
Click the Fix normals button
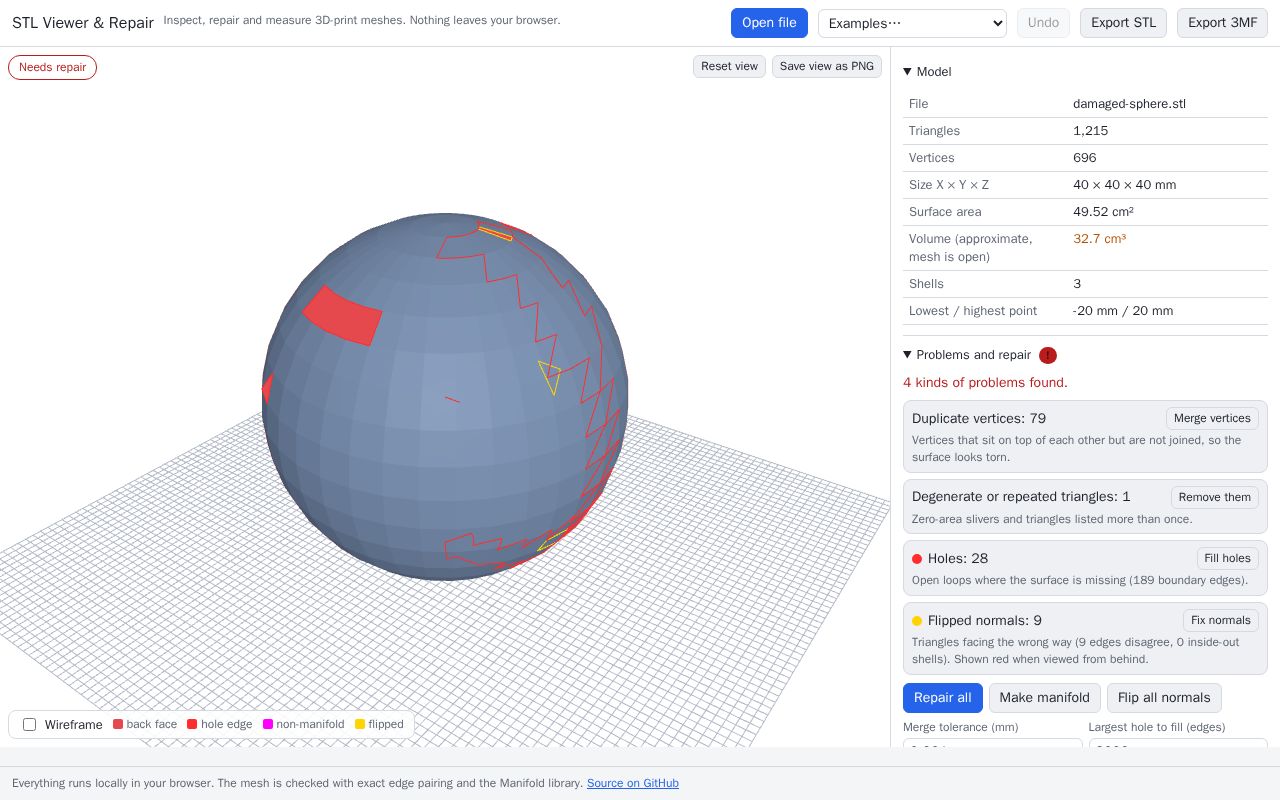[x=1221, y=621]
